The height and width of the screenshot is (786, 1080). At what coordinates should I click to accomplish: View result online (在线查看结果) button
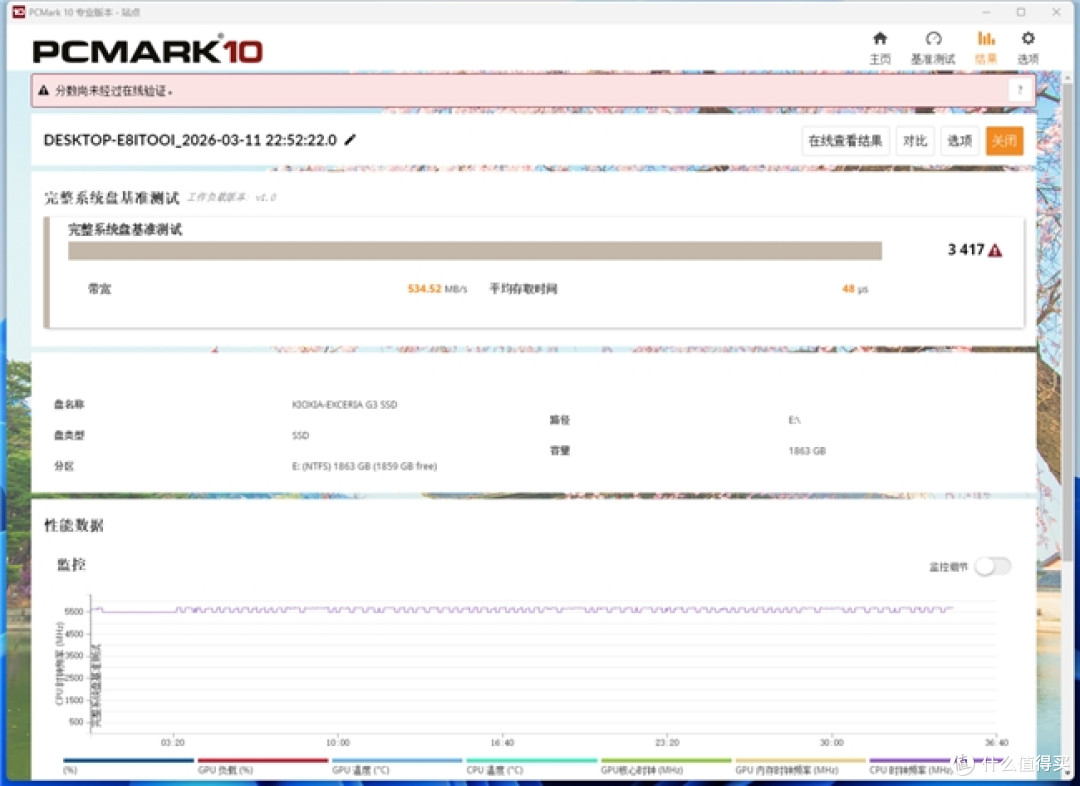[x=845, y=141]
